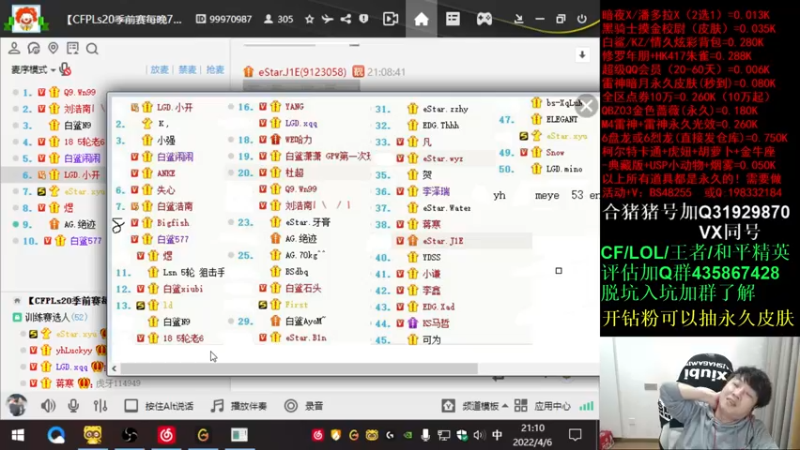Viewport: 800px width, 450px height.
Task: Select yhLuckyy in channel member list
Action: coord(73,351)
